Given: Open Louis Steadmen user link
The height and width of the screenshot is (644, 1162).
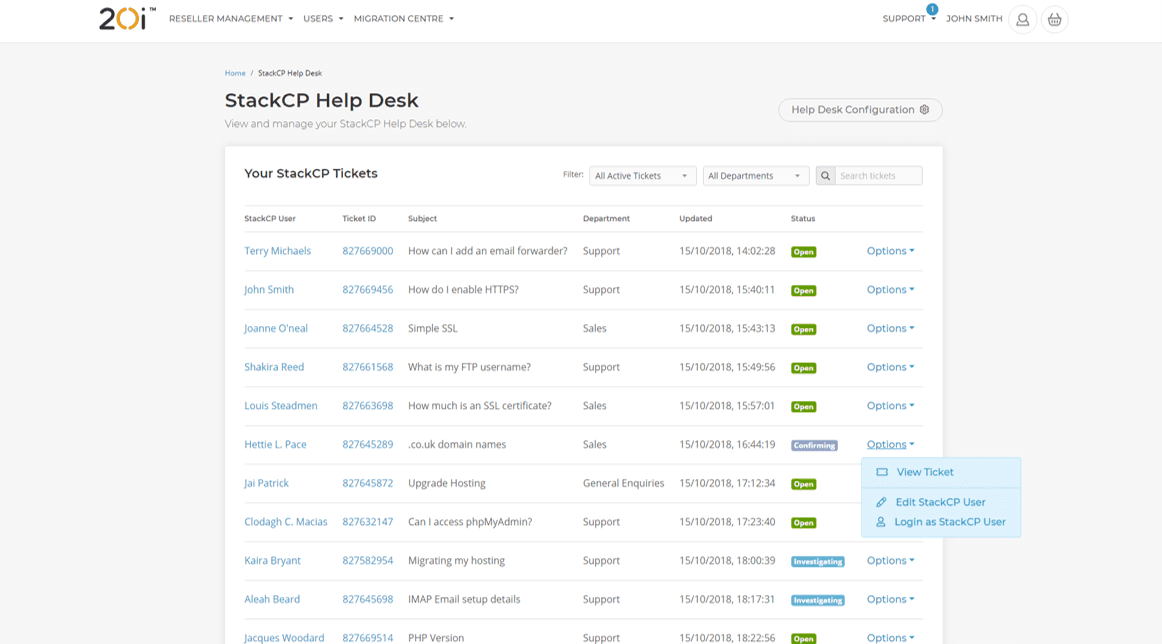Looking at the screenshot, I should tap(281, 405).
